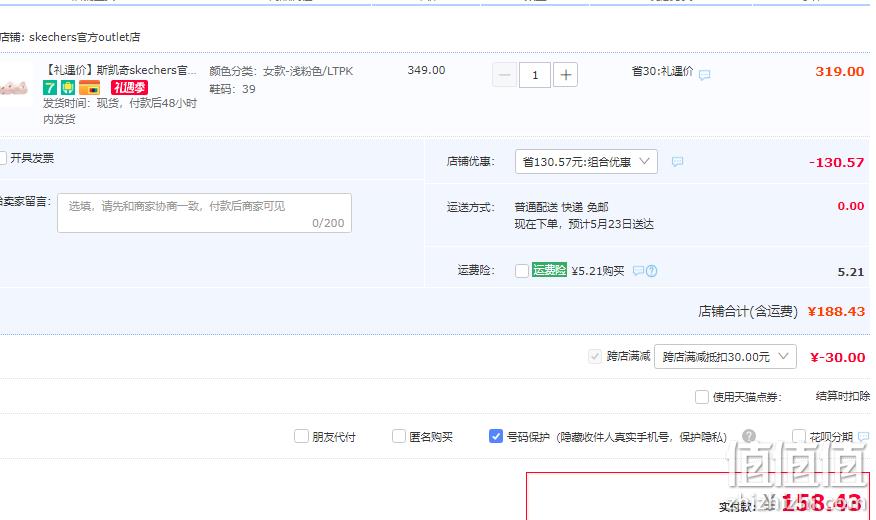The image size is (876, 520).
Task: Uncheck the 号码保护 checkbox
Action: click(496, 436)
